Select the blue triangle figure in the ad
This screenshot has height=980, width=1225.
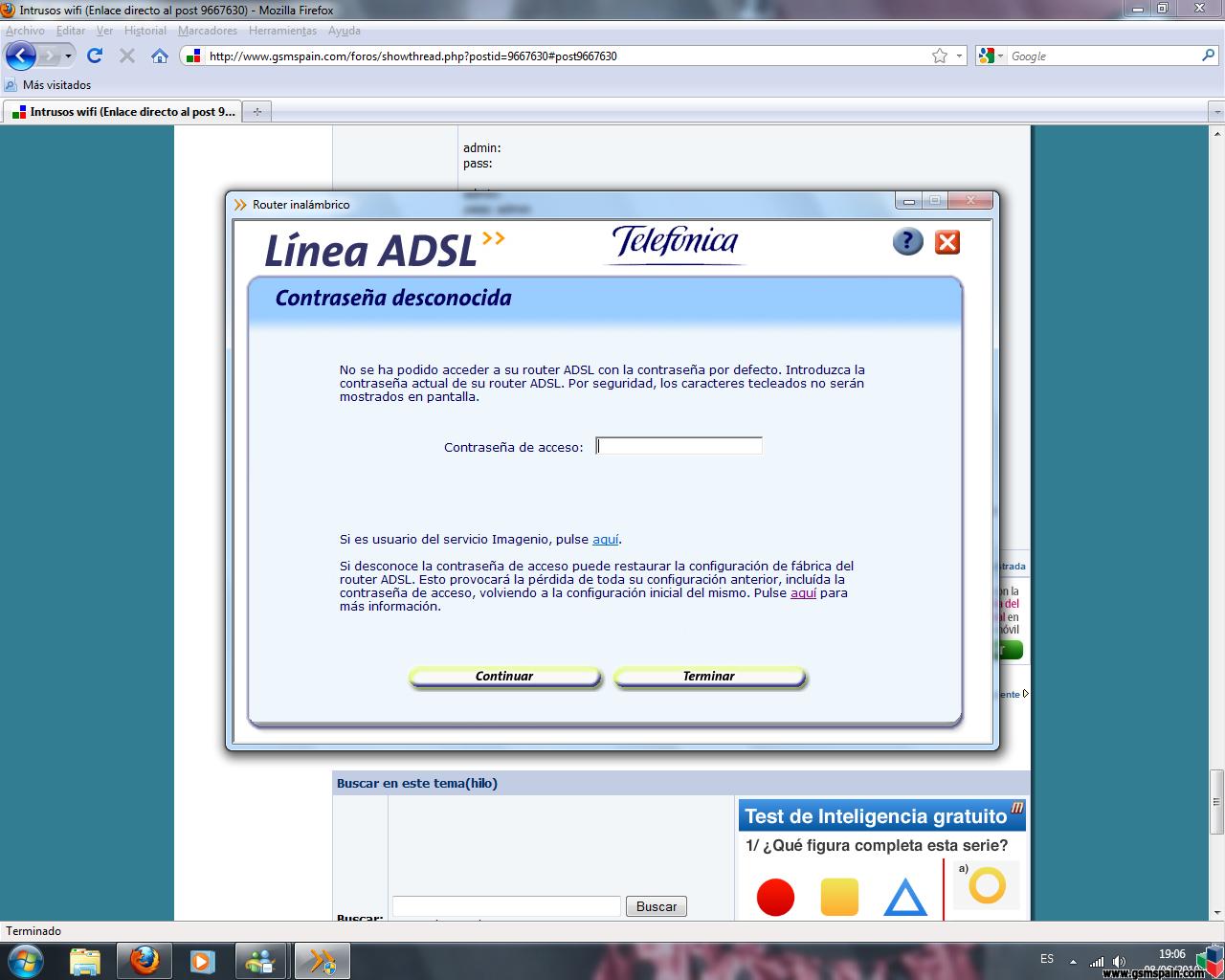point(905,898)
